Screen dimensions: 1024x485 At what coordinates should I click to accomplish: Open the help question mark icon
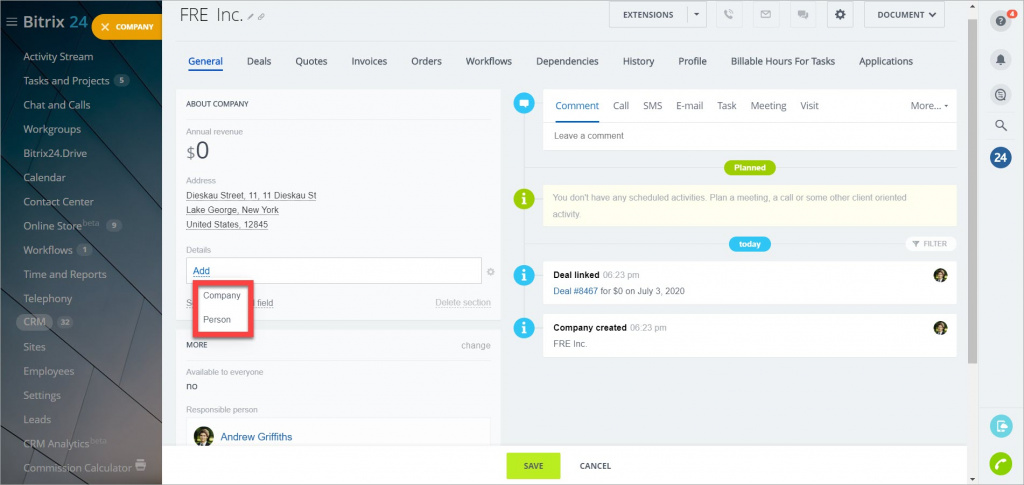click(x=1000, y=22)
